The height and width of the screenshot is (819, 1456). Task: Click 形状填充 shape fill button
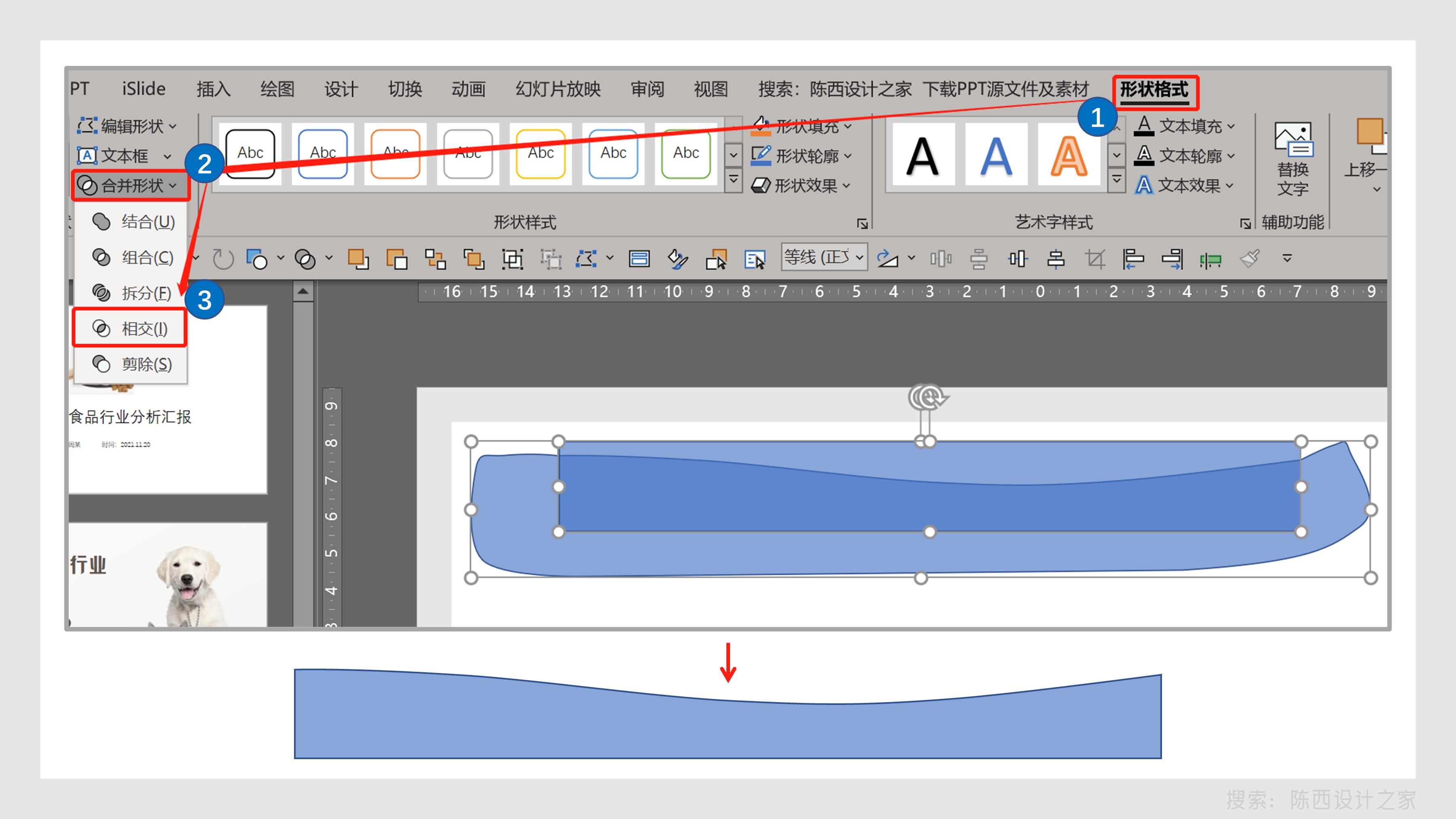(802, 126)
